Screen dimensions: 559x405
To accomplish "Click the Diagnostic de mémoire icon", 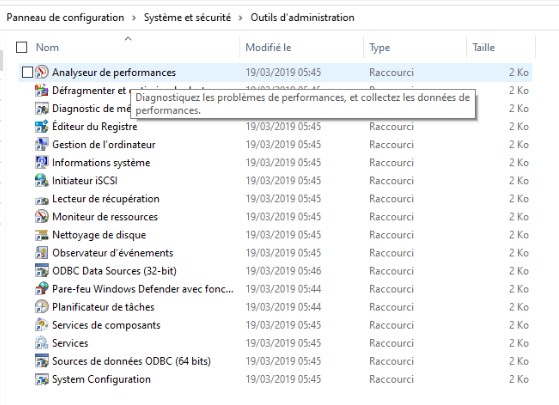I will [x=42, y=108].
